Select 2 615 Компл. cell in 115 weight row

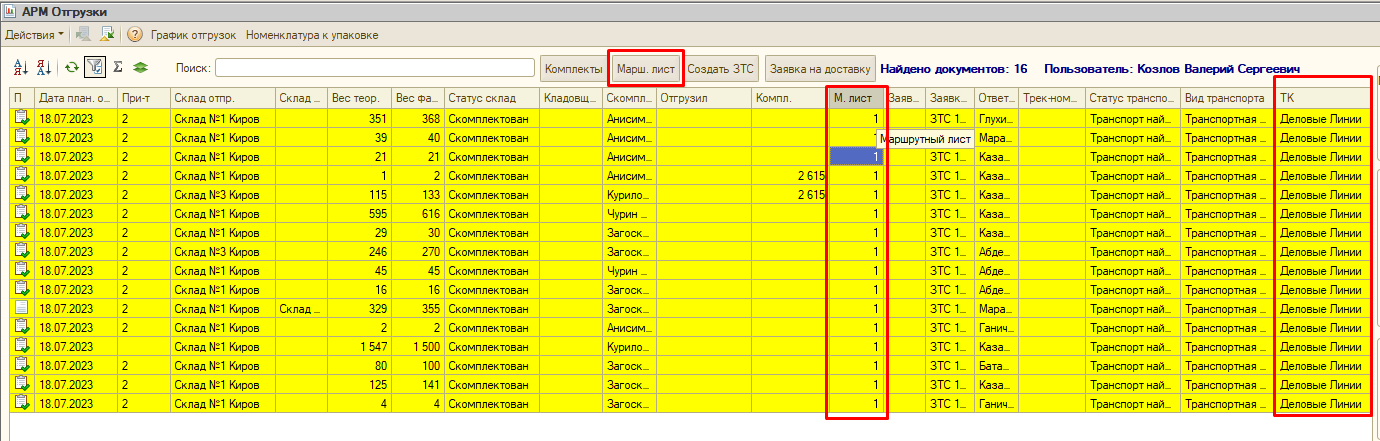pyautogui.click(x=789, y=194)
